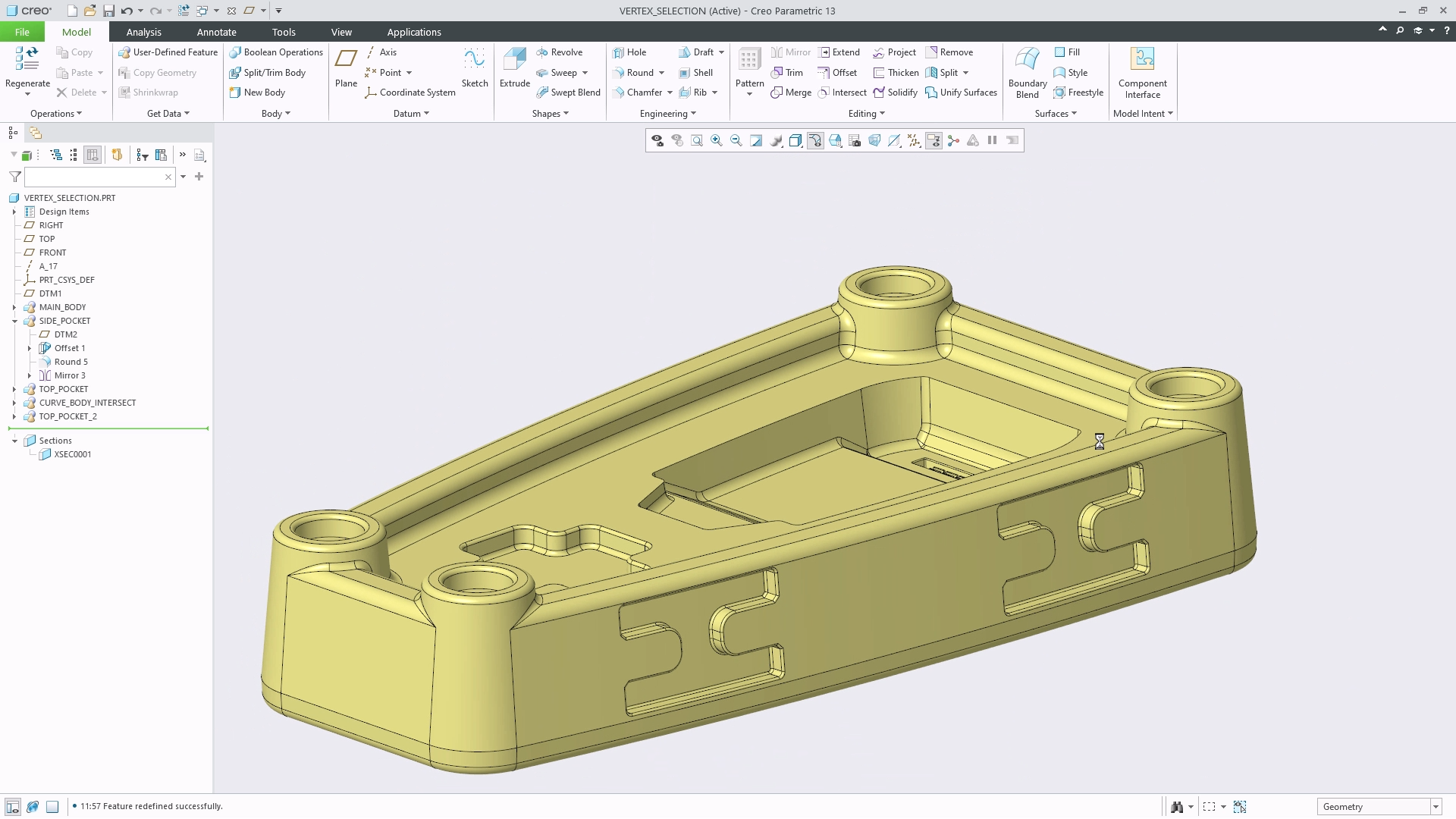Viewport: 1456px width, 819px height.
Task: Expand the MAIN_BODY node
Action: [15, 307]
